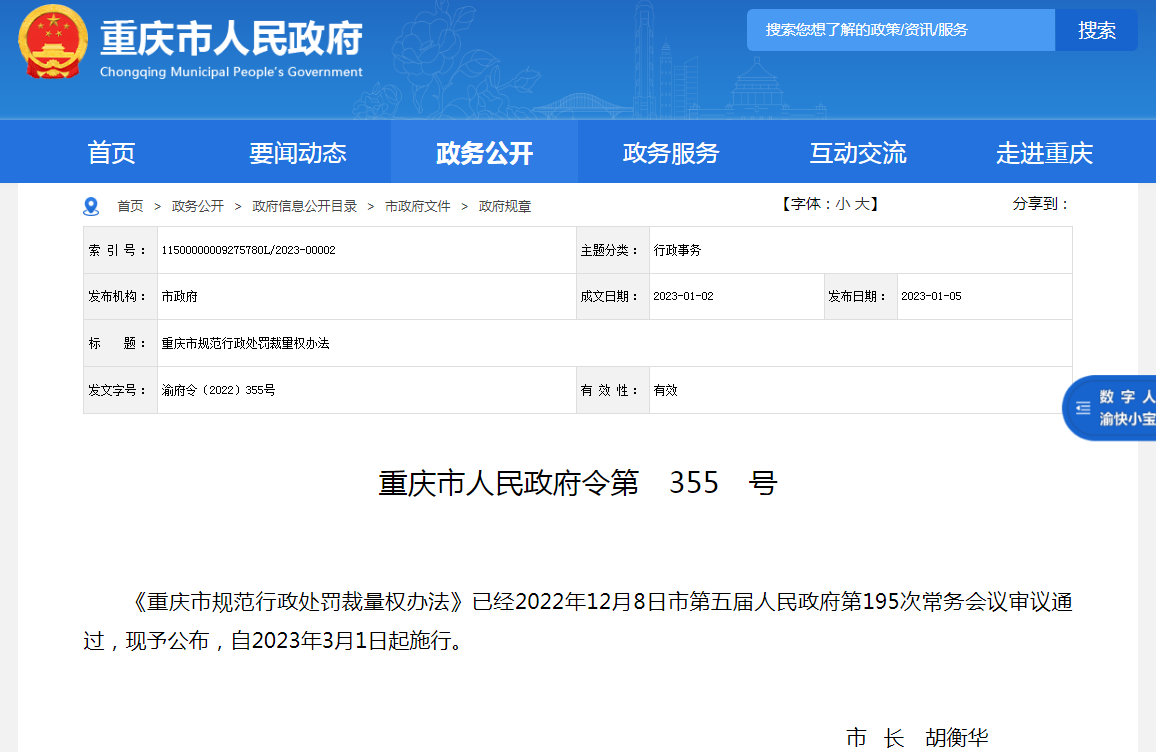
Task: Open the 互动交流 section
Action: pos(857,151)
